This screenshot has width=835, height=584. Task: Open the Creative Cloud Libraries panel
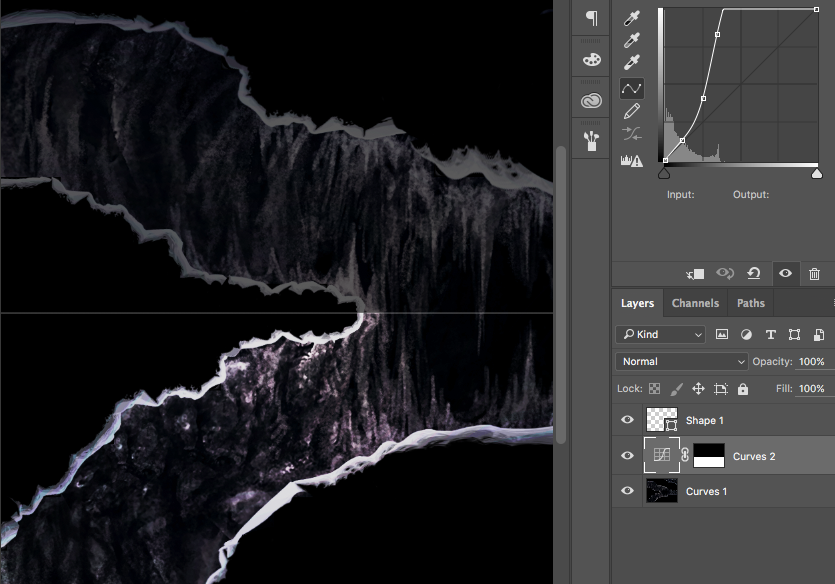coord(591,101)
